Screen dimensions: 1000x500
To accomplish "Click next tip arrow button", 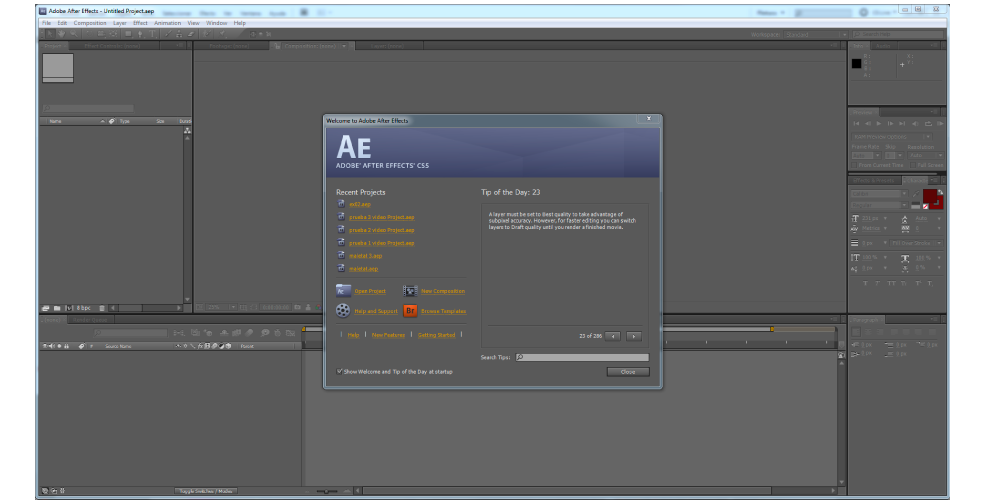I will 633,336.
